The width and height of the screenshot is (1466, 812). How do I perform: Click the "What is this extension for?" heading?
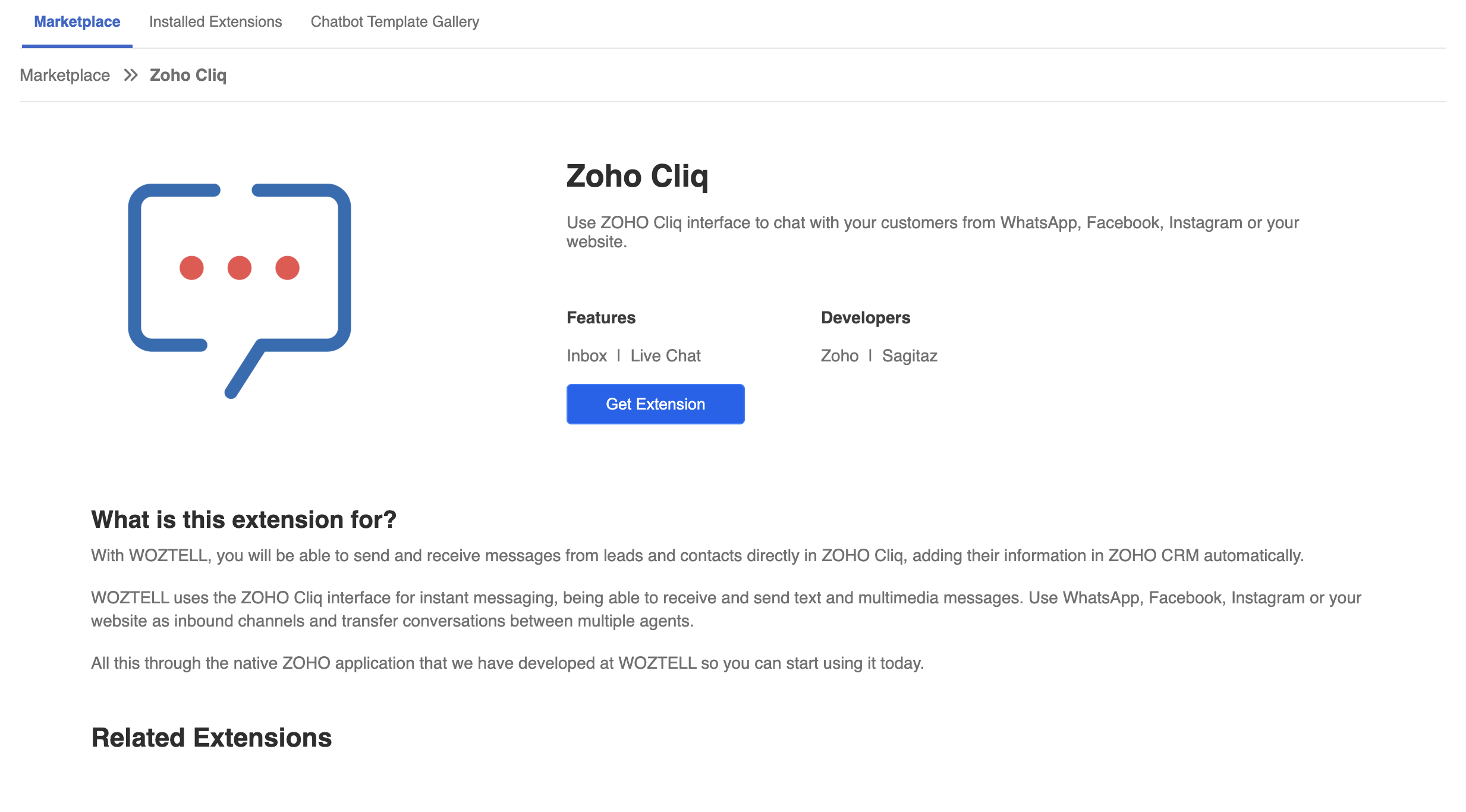(244, 520)
